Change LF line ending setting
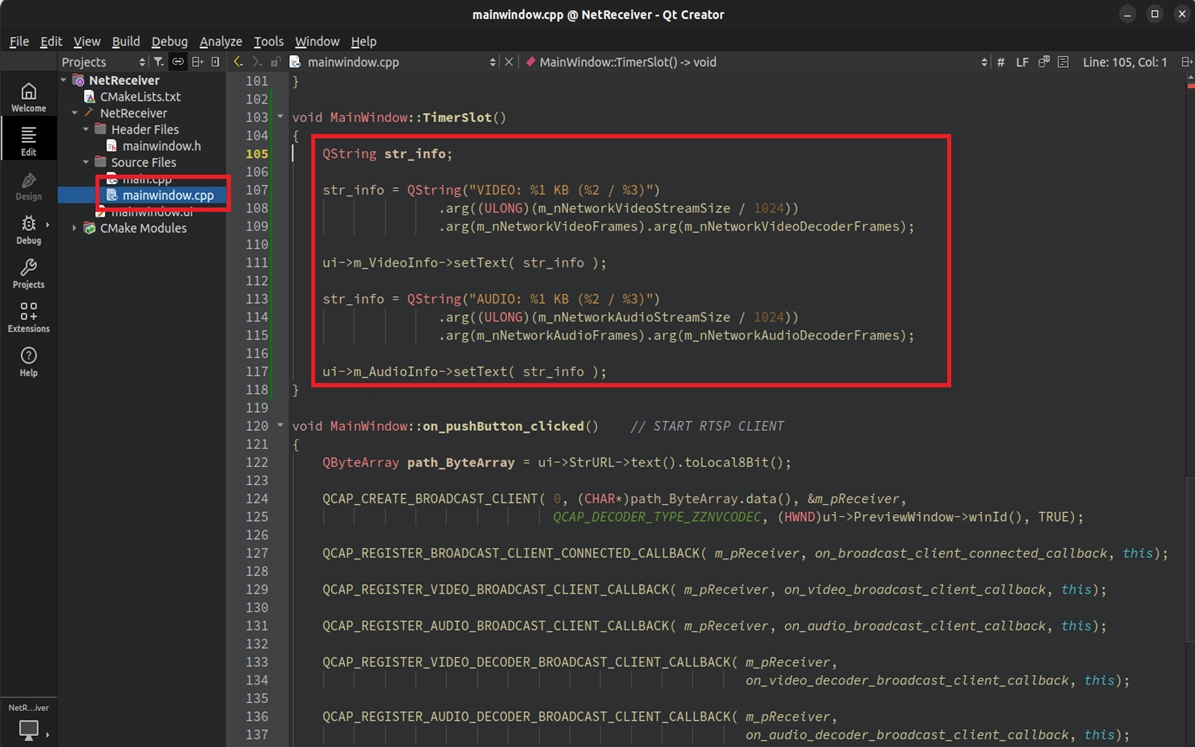 click(1022, 62)
